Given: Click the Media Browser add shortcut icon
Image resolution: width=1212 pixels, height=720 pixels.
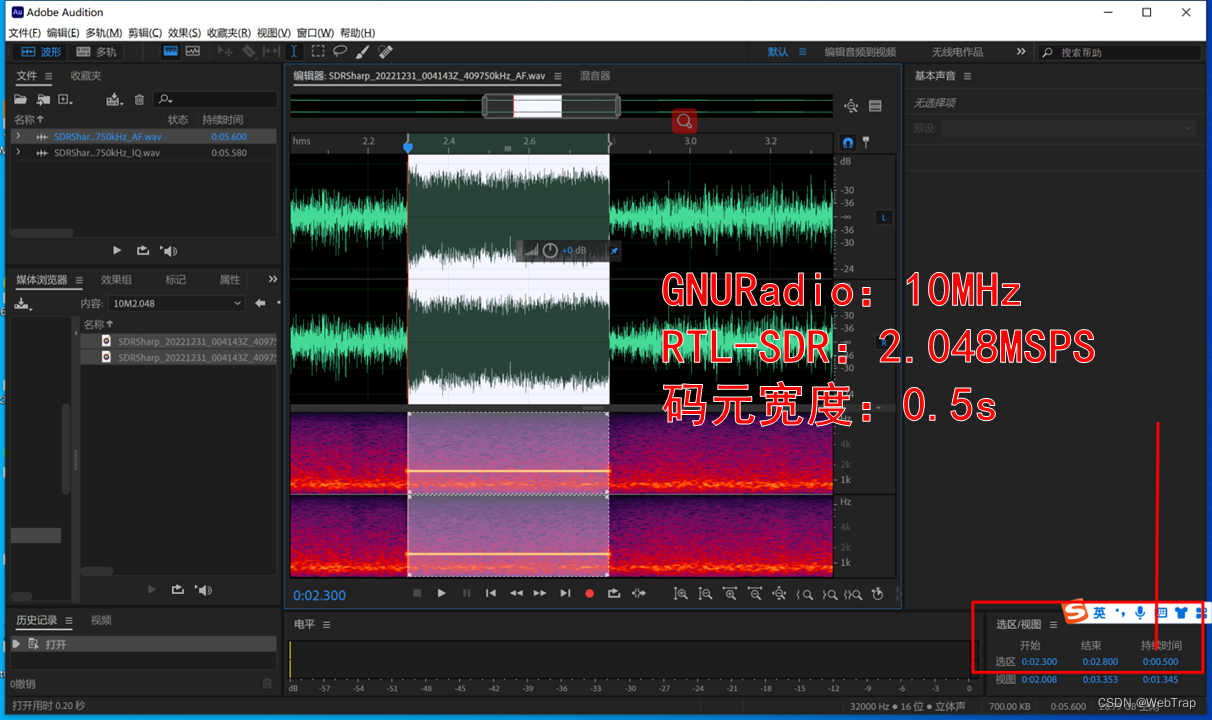Looking at the screenshot, I should tap(22, 303).
